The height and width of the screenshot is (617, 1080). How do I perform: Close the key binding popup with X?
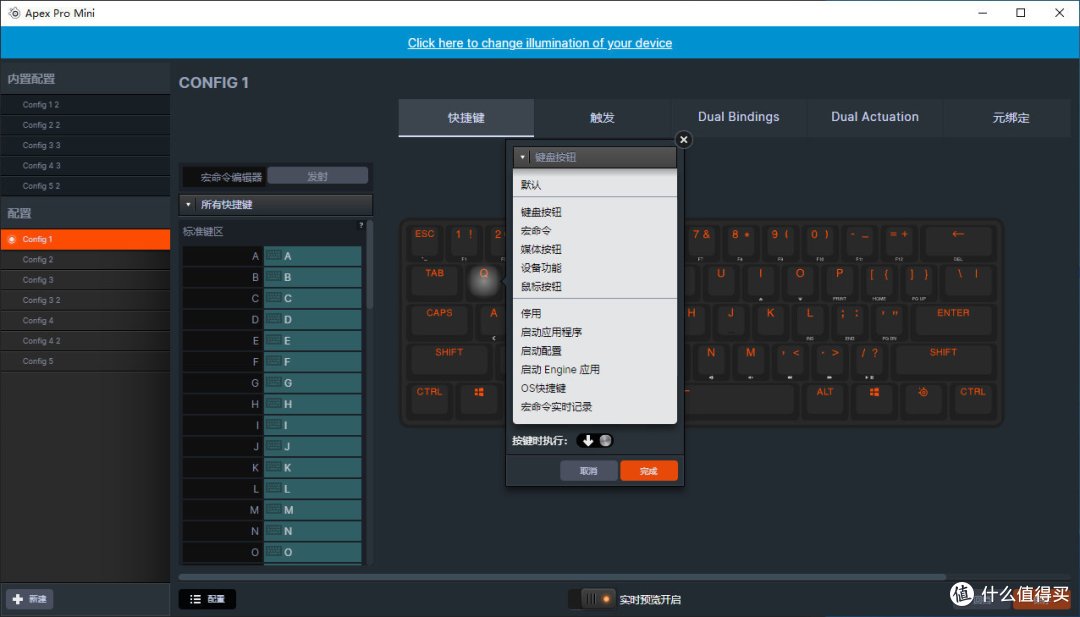[683, 140]
